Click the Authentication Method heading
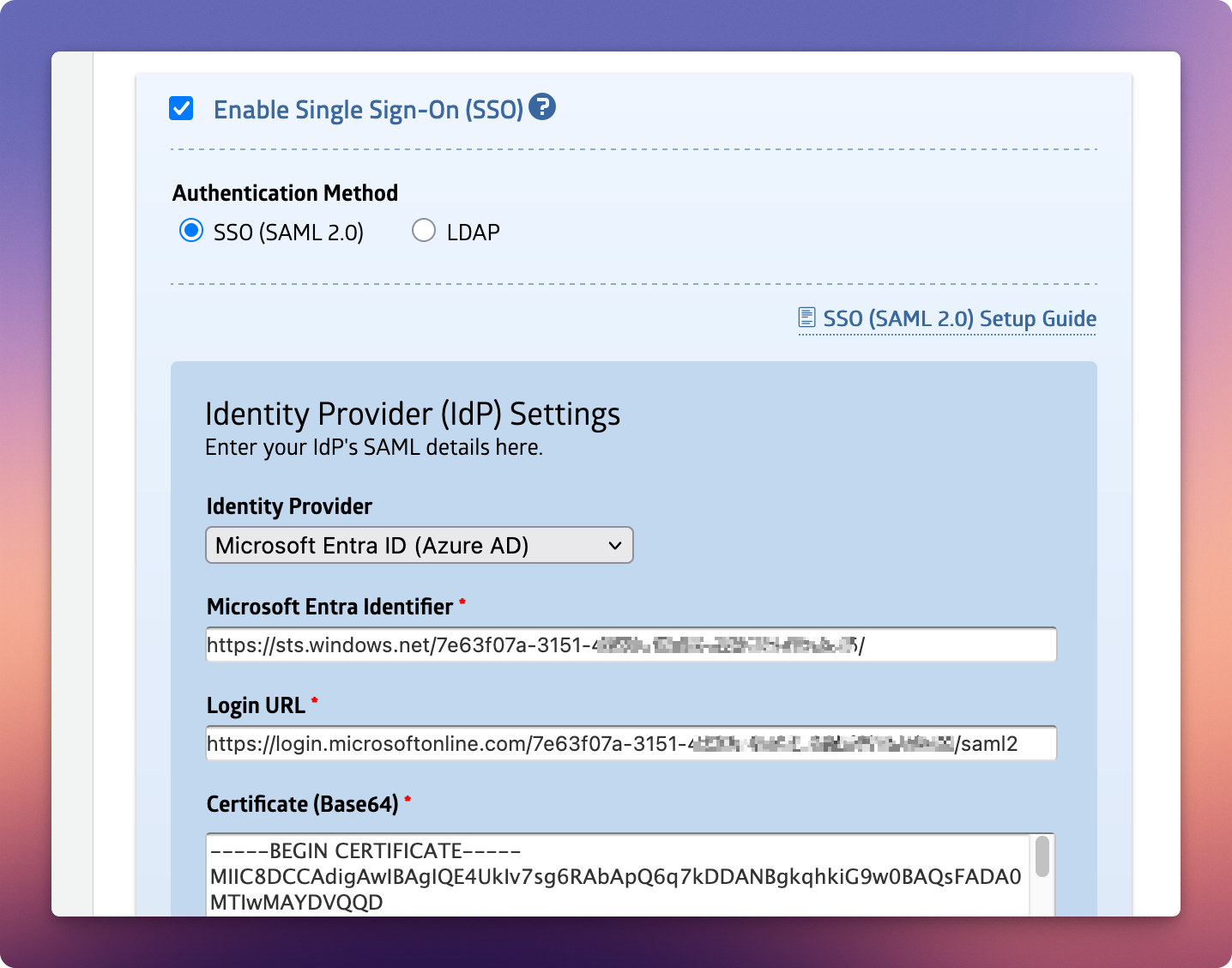 click(x=285, y=193)
